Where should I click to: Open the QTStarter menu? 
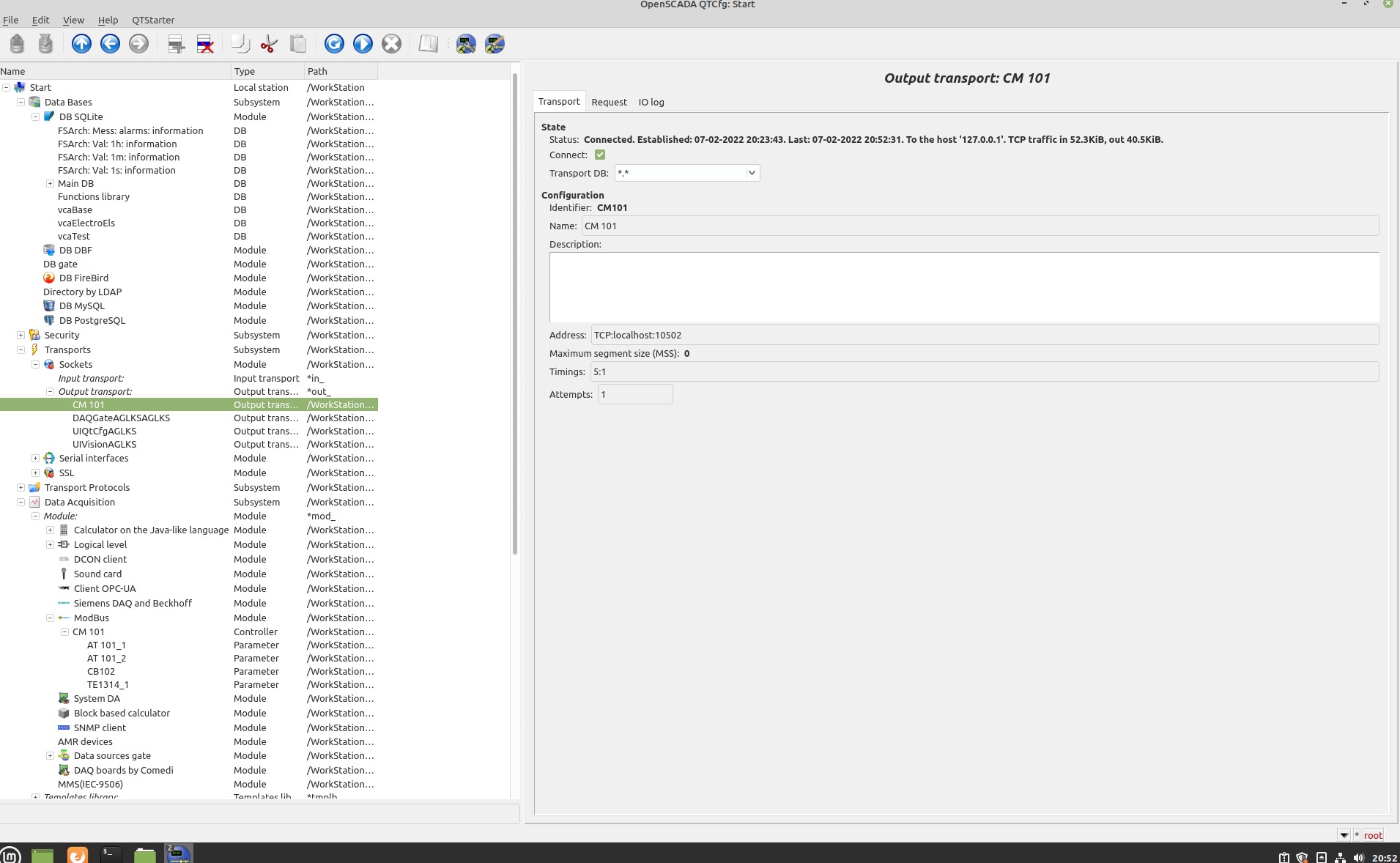click(152, 20)
